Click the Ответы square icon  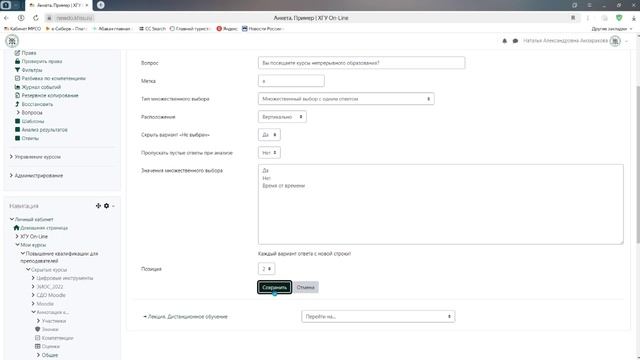(x=17, y=138)
